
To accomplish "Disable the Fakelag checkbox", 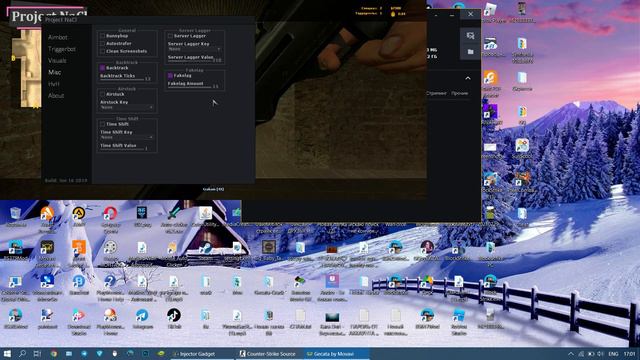I will tap(170, 76).
